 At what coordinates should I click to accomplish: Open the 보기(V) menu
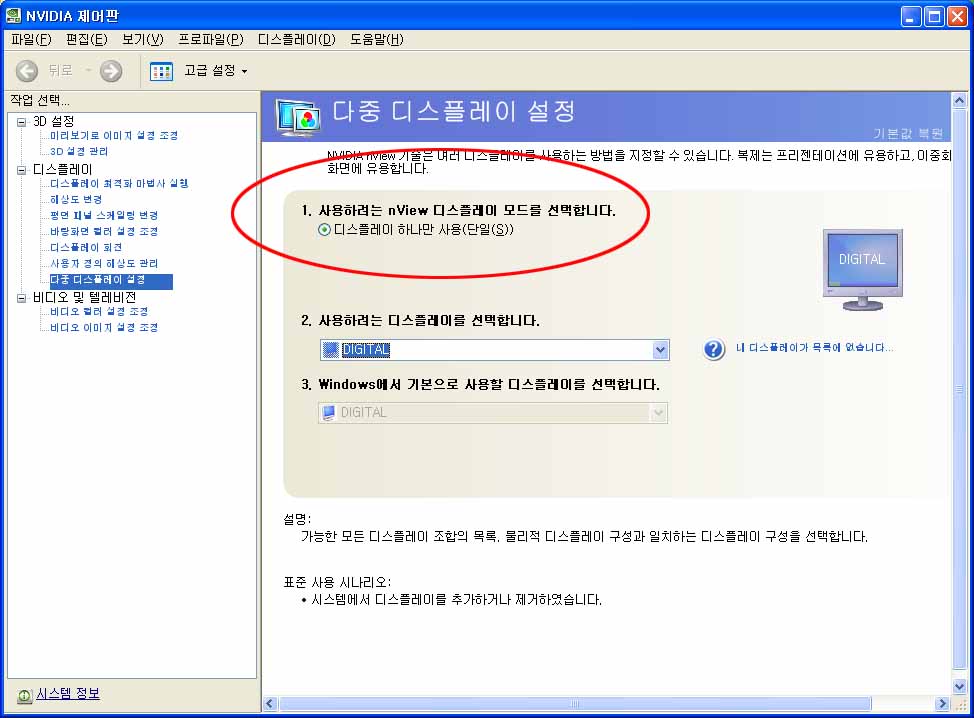point(142,40)
